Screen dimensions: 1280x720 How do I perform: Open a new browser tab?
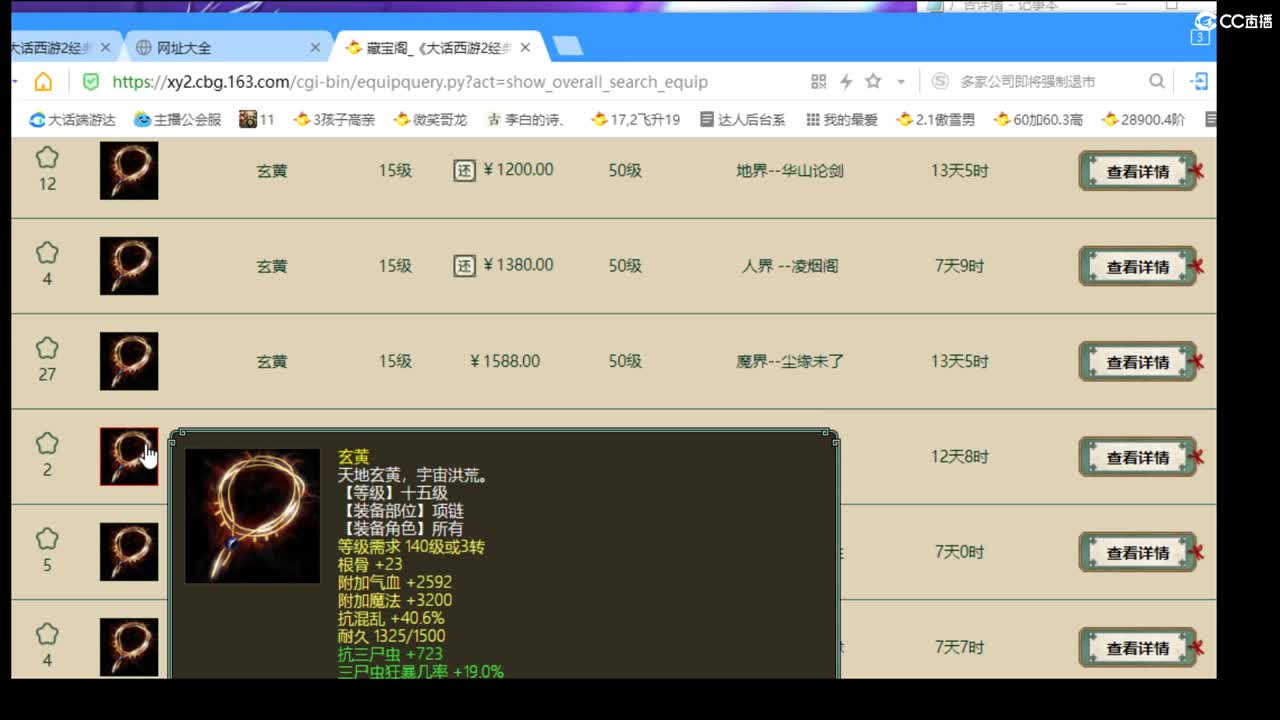point(567,46)
